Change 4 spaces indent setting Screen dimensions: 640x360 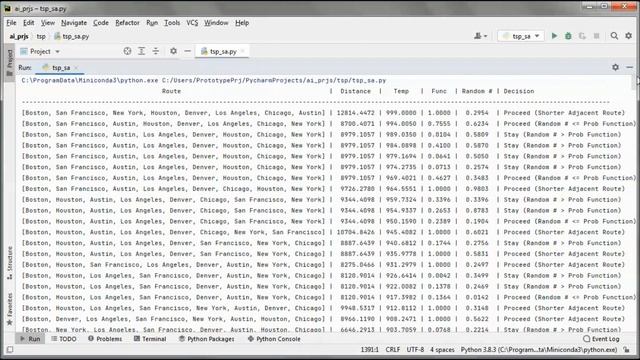pyautogui.click(x=442, y=350)
